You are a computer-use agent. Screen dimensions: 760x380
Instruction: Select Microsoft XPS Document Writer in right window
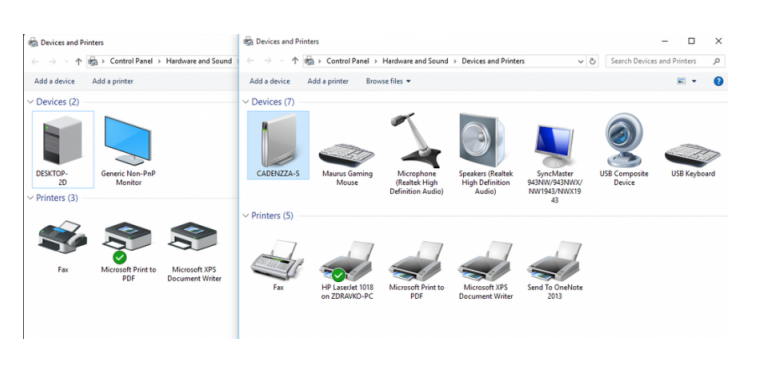point(486,270)
